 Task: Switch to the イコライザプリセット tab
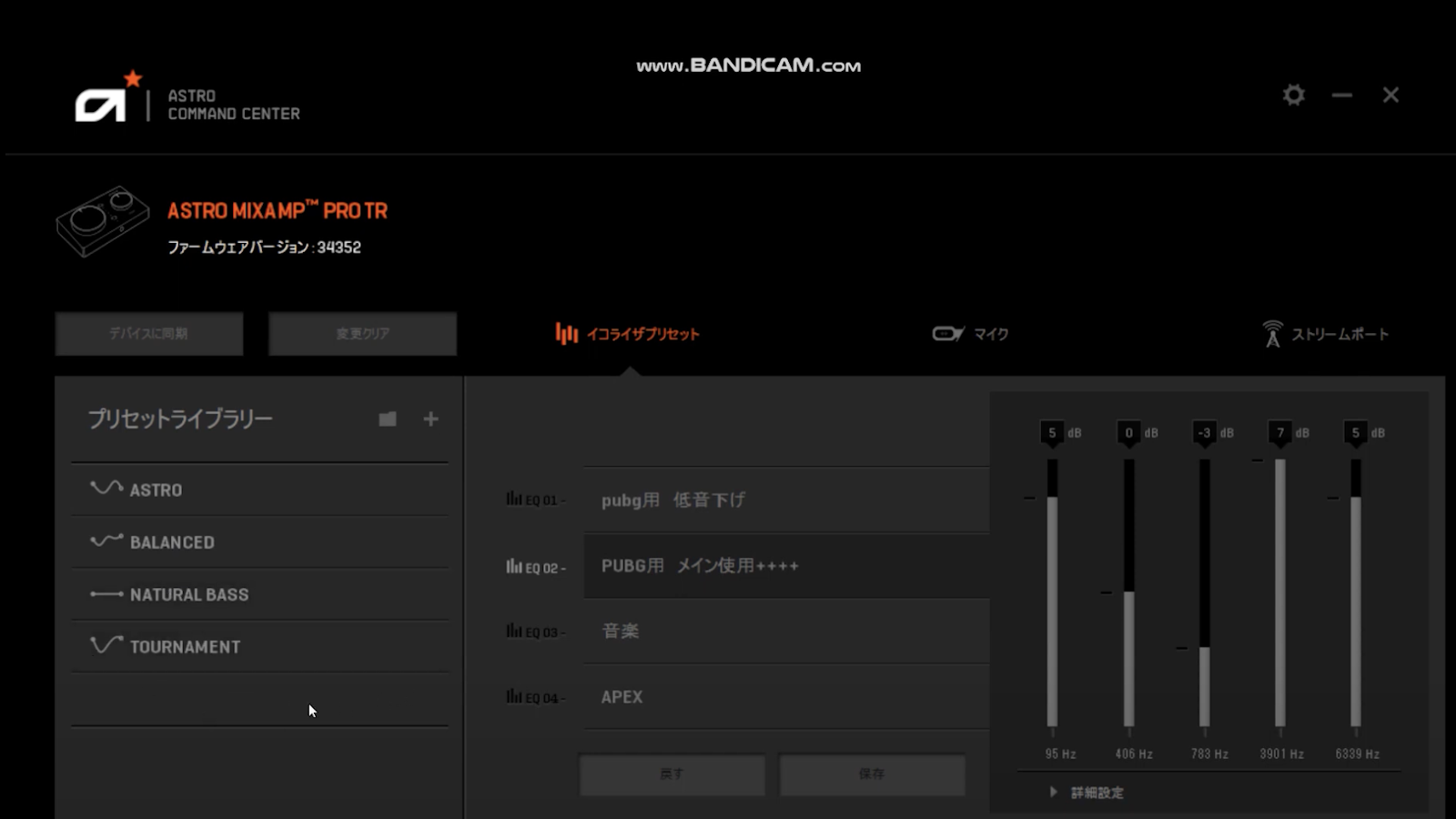pos(628,334)
